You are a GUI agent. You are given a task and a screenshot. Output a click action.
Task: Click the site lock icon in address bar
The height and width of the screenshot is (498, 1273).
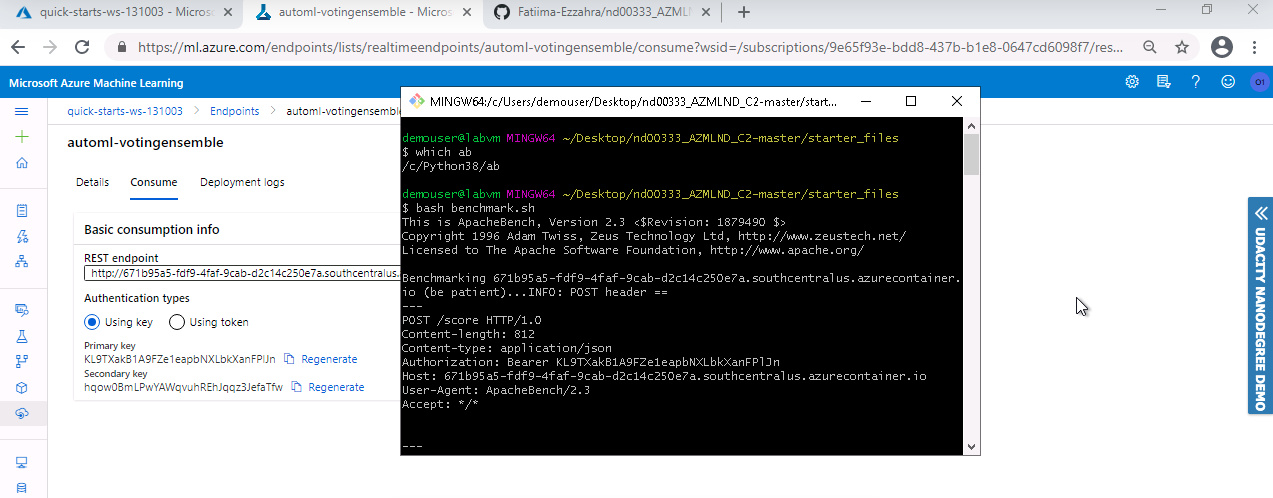pyautogui.click(x=122, y=47)
